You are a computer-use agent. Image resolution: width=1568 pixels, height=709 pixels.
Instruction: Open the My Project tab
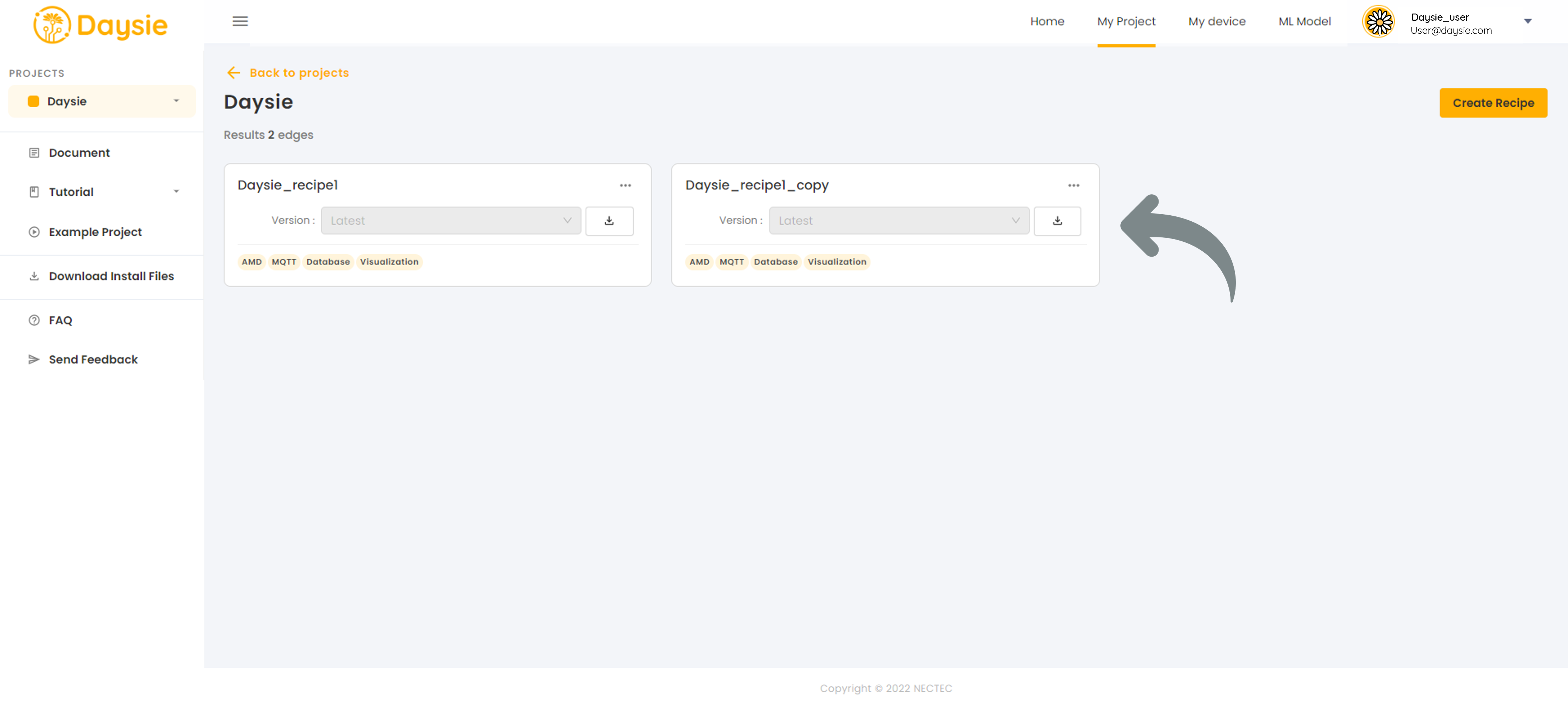coord(1126,21)
